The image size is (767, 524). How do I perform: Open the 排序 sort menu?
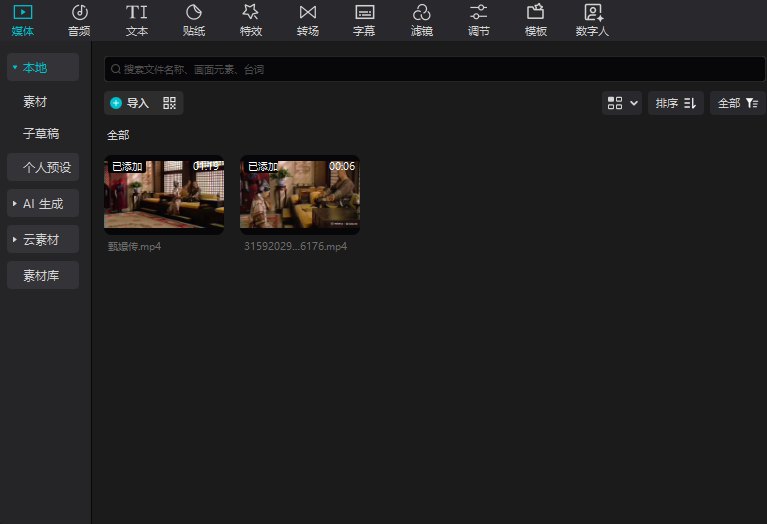[x=676, y=103]
